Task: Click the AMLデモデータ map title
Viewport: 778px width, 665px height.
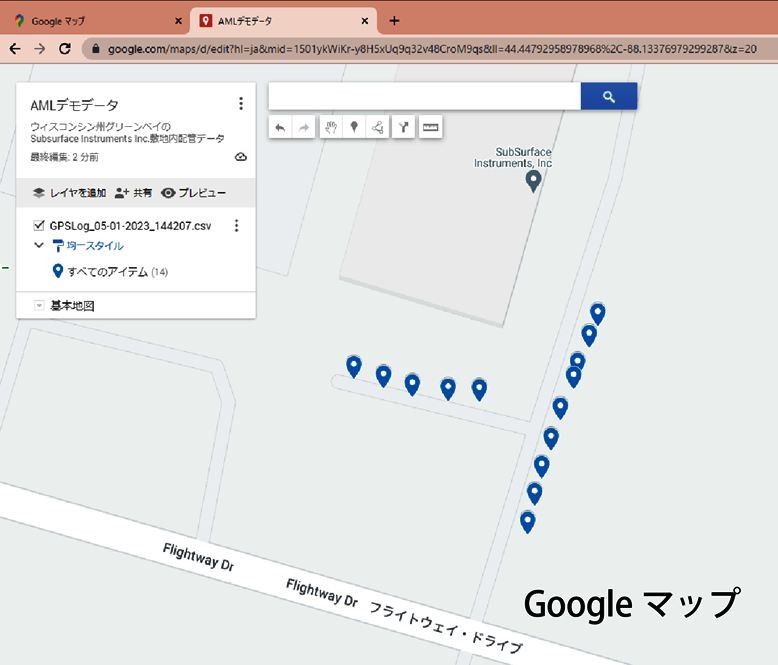Action: click(x=74, y=105)
